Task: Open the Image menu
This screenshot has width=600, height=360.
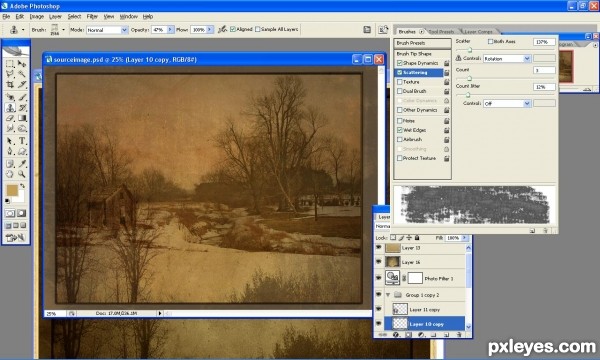Action: [x=37, y=16]
